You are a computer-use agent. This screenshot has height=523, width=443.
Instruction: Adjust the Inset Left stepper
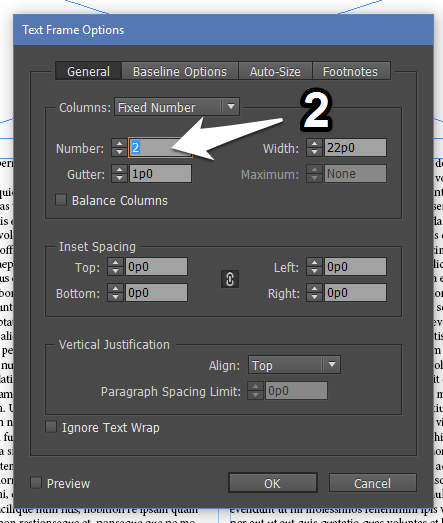(314, 267)
